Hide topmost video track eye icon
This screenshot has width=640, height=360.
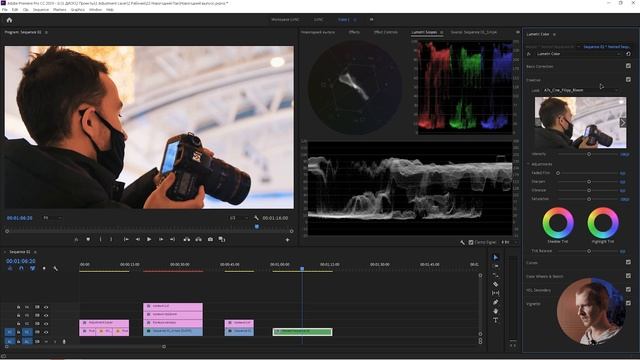[46, 307]
